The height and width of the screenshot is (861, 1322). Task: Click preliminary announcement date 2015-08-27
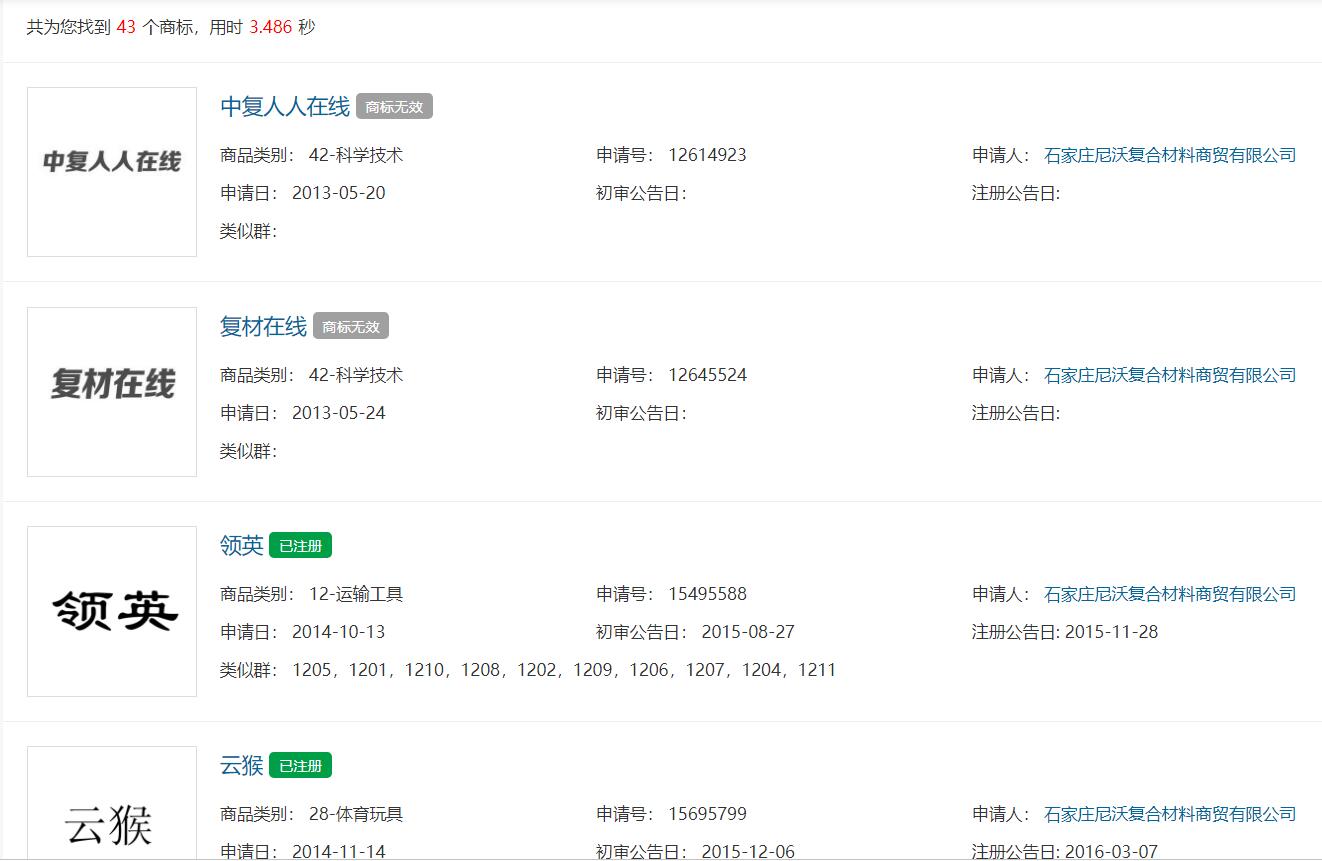point(748,632)
